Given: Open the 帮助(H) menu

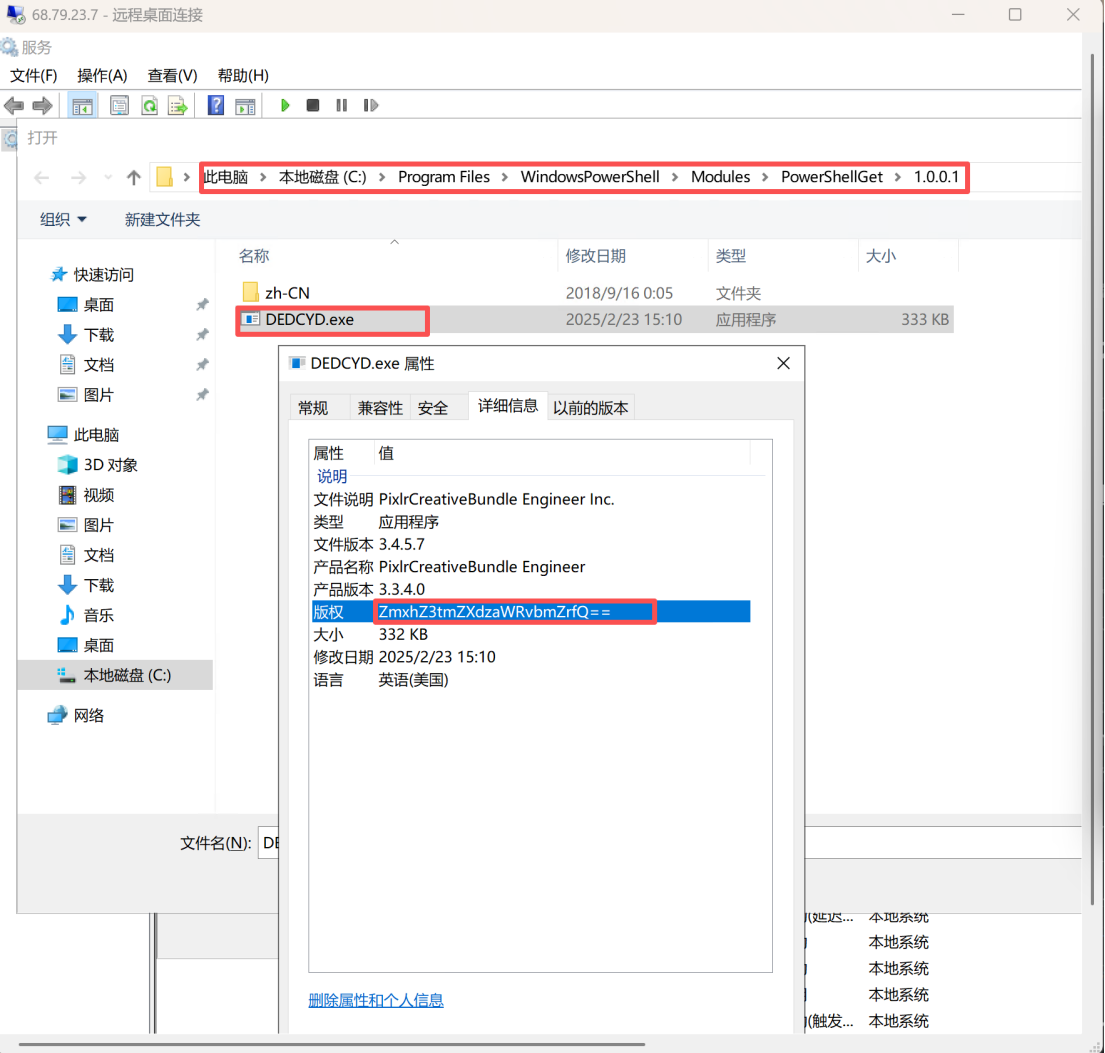Looking at the screenshot, I should [x=243, y=75].
